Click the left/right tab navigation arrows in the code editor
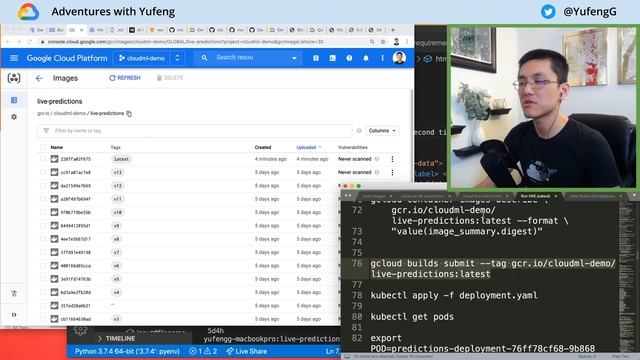Viewport: 640px width, 360px height. pos(348,196)
